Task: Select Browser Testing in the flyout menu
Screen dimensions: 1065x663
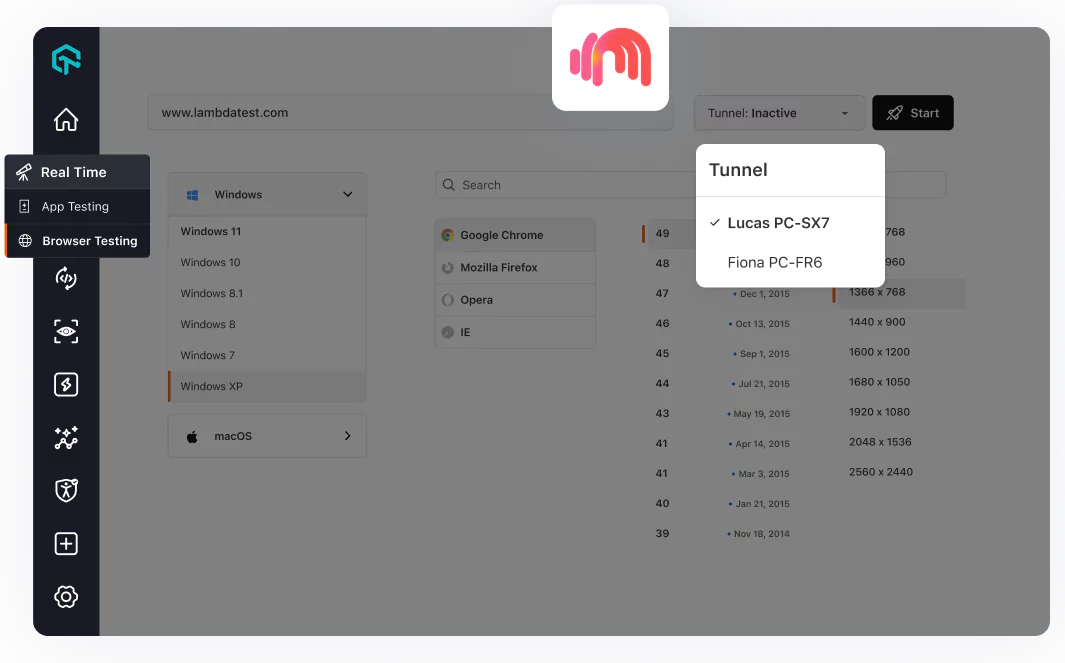Action: tap(77, 240)
